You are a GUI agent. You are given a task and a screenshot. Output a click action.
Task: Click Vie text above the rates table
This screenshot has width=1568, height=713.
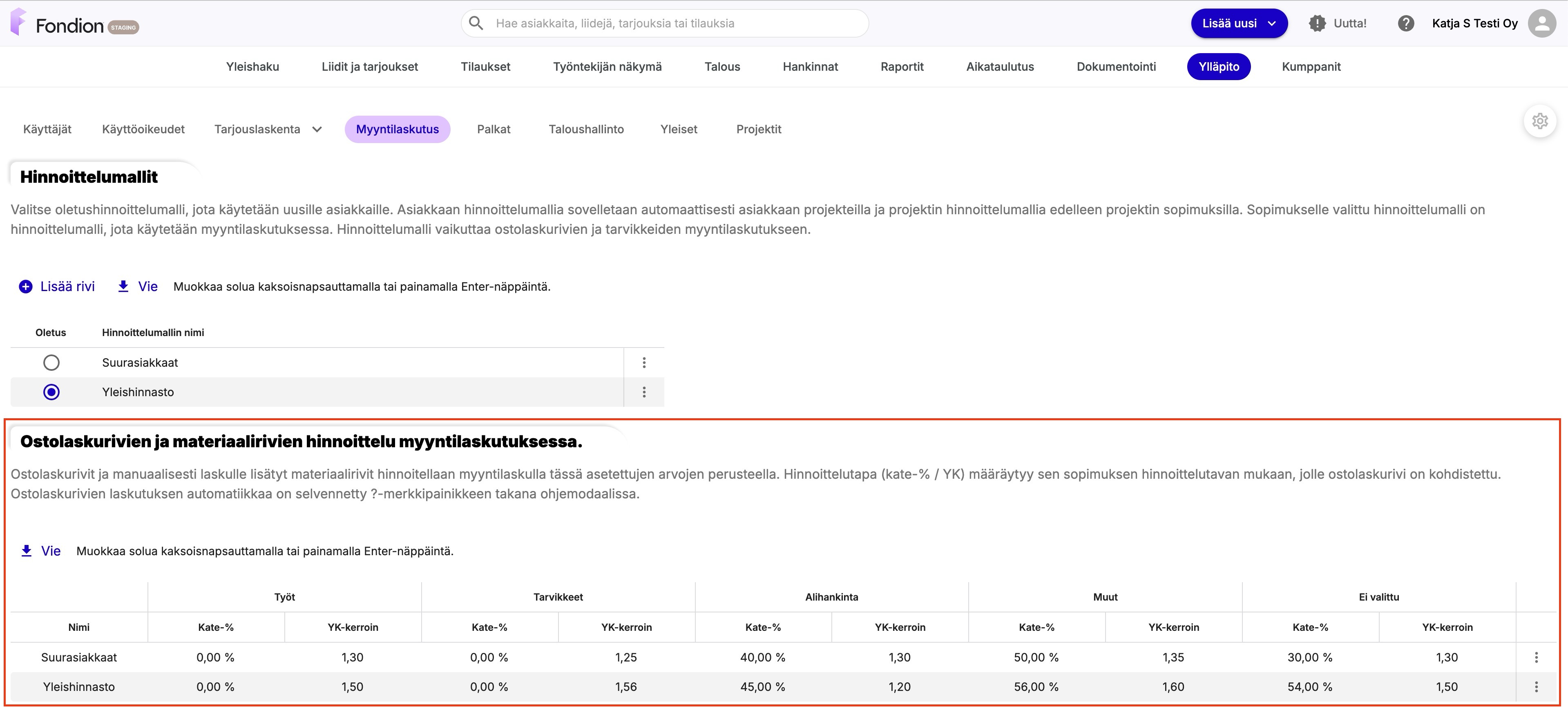[x=51, y=550]
